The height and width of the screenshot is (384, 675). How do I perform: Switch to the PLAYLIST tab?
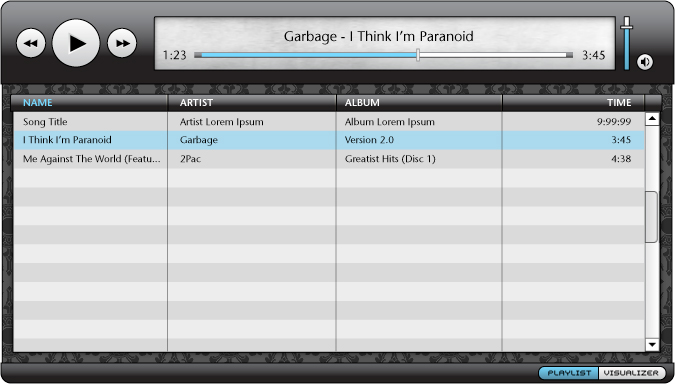coord(569,373)
